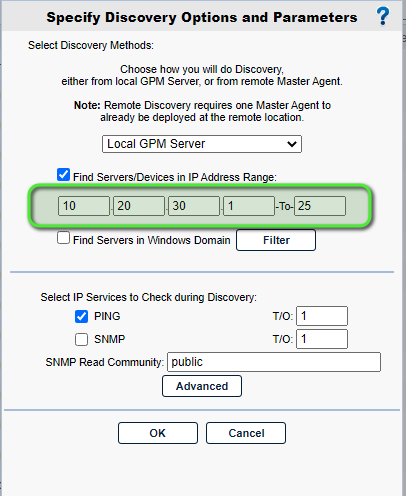The width and height of the screenshot is (406, 496).
Task: Uncheck Find Servers/Devices in IP Address Range
Action: 63,175
